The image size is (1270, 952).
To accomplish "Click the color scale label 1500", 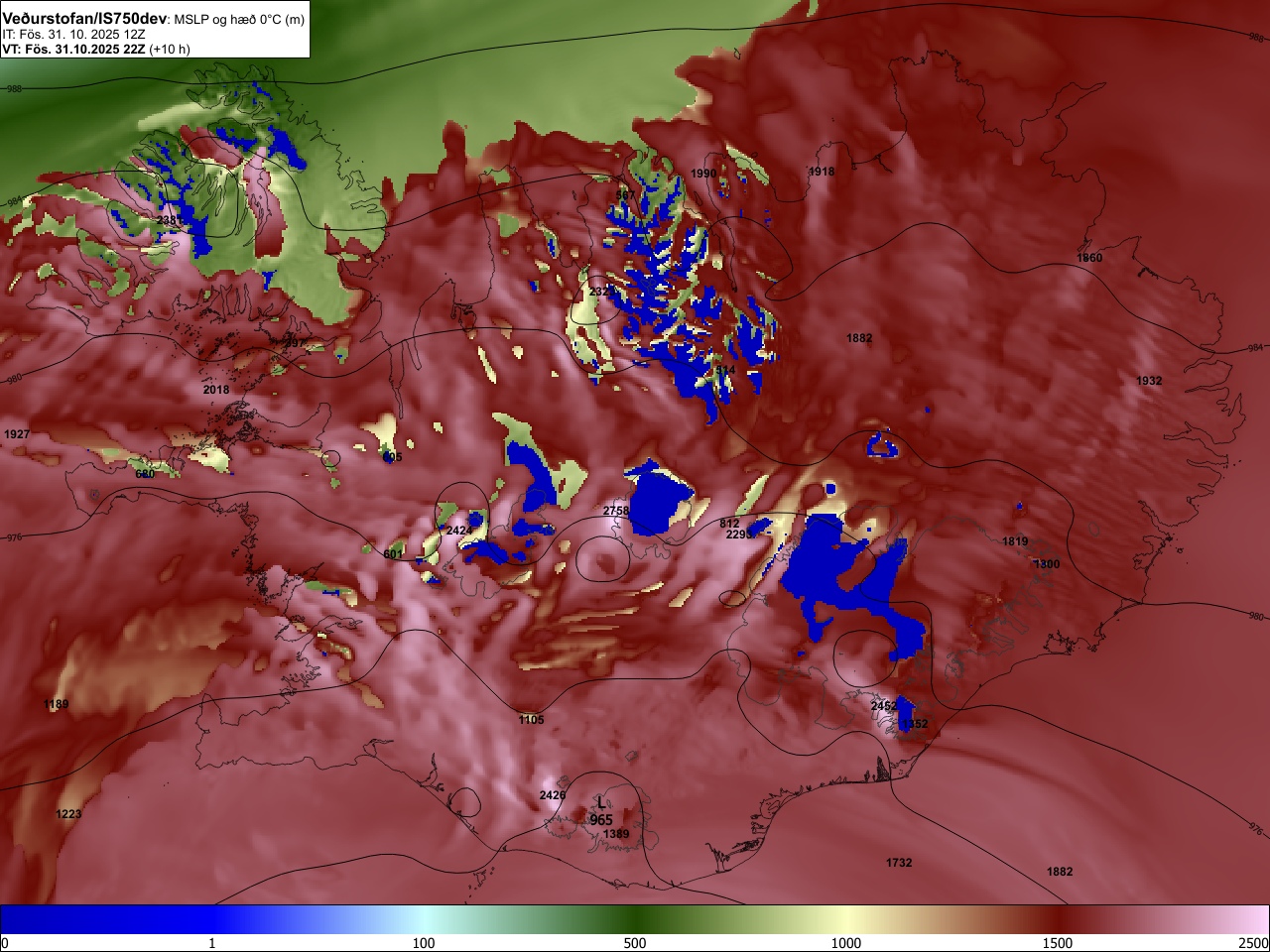I will (x=1058, y=943).
